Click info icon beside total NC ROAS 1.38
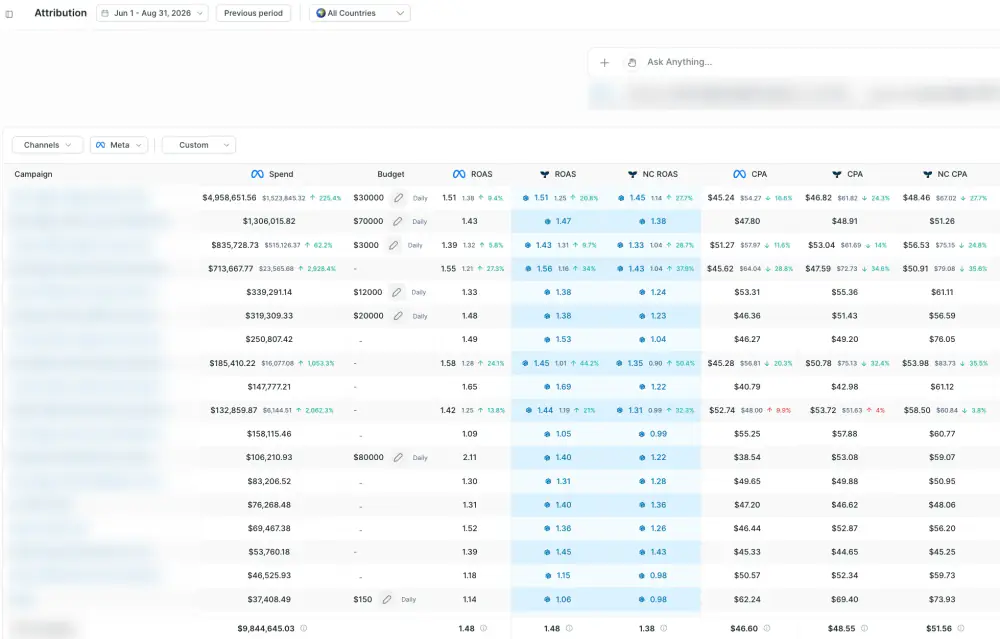This screenshot has width=1000, height=639. 663,628
